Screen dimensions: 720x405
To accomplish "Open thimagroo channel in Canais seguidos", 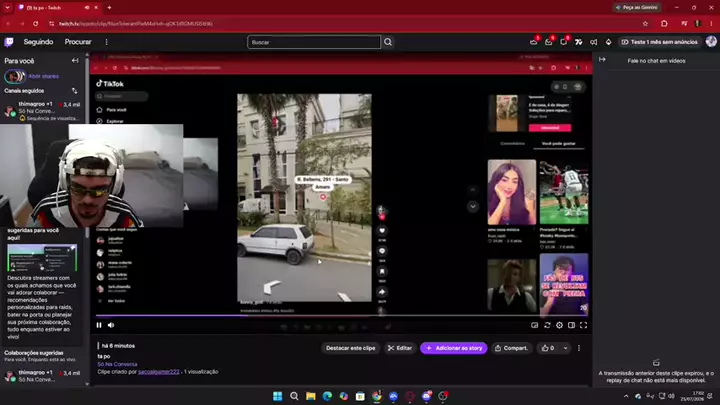I will click(42, 111).
